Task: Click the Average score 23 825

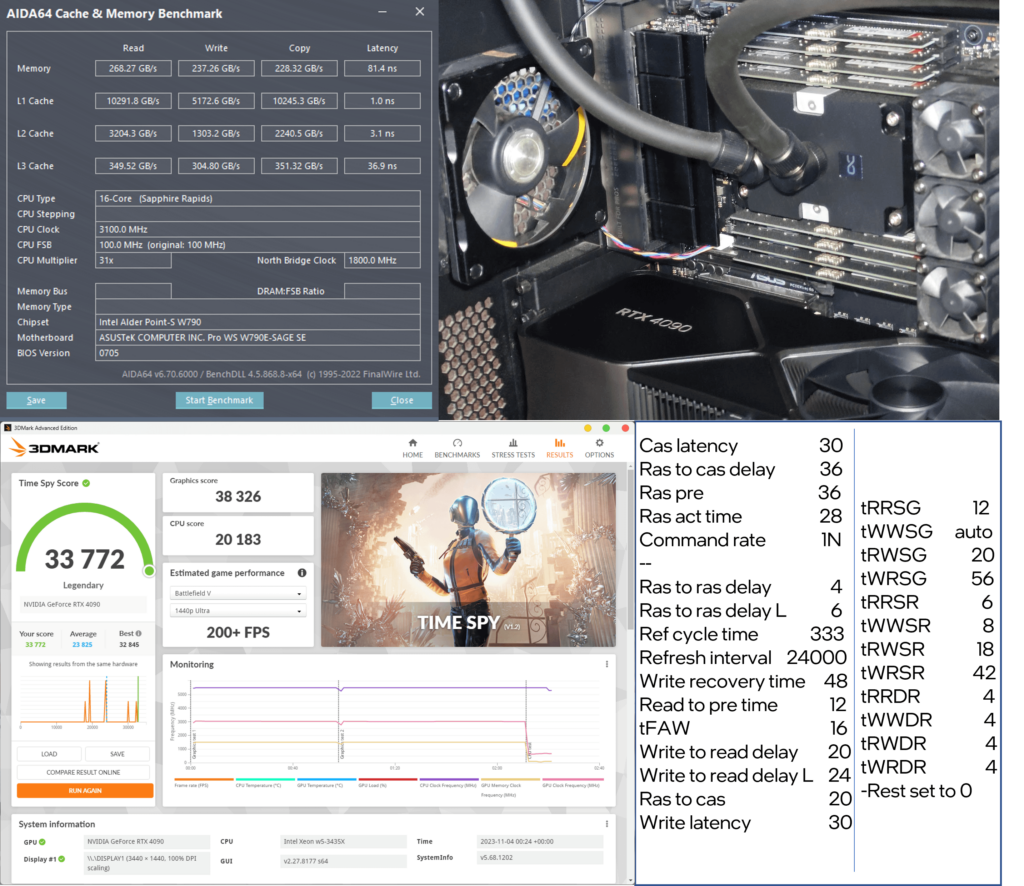Action: pyautogui.click(x=82, y=645)
